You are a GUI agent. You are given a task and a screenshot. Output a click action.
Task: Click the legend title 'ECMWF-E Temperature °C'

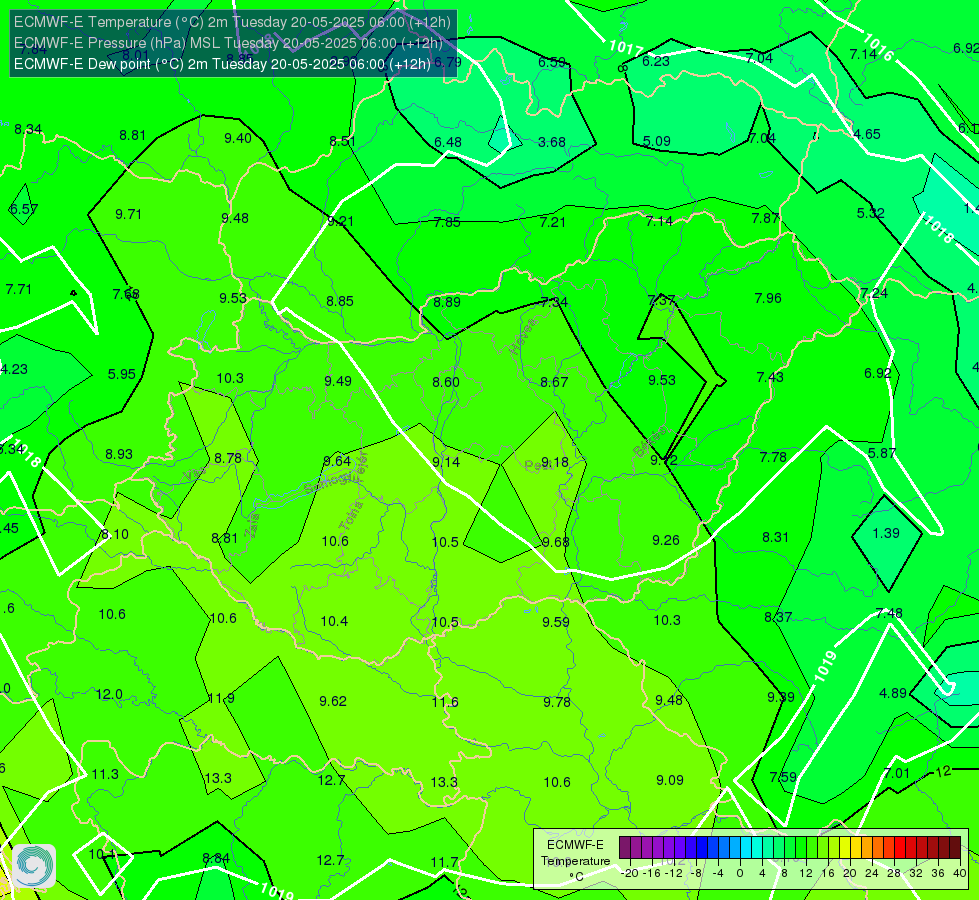pyautogui.click(x=575, y=861)
